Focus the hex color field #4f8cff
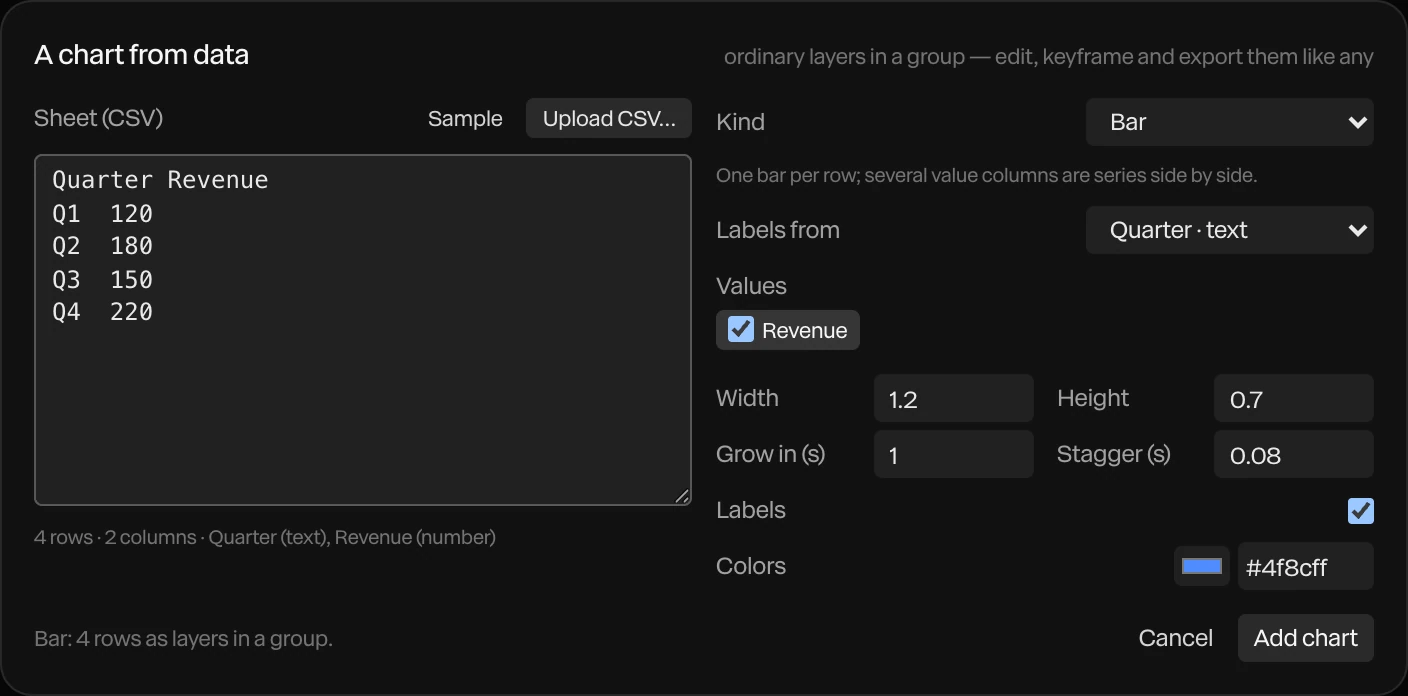Screen dimensions: 1408x696 [1305, 567]
